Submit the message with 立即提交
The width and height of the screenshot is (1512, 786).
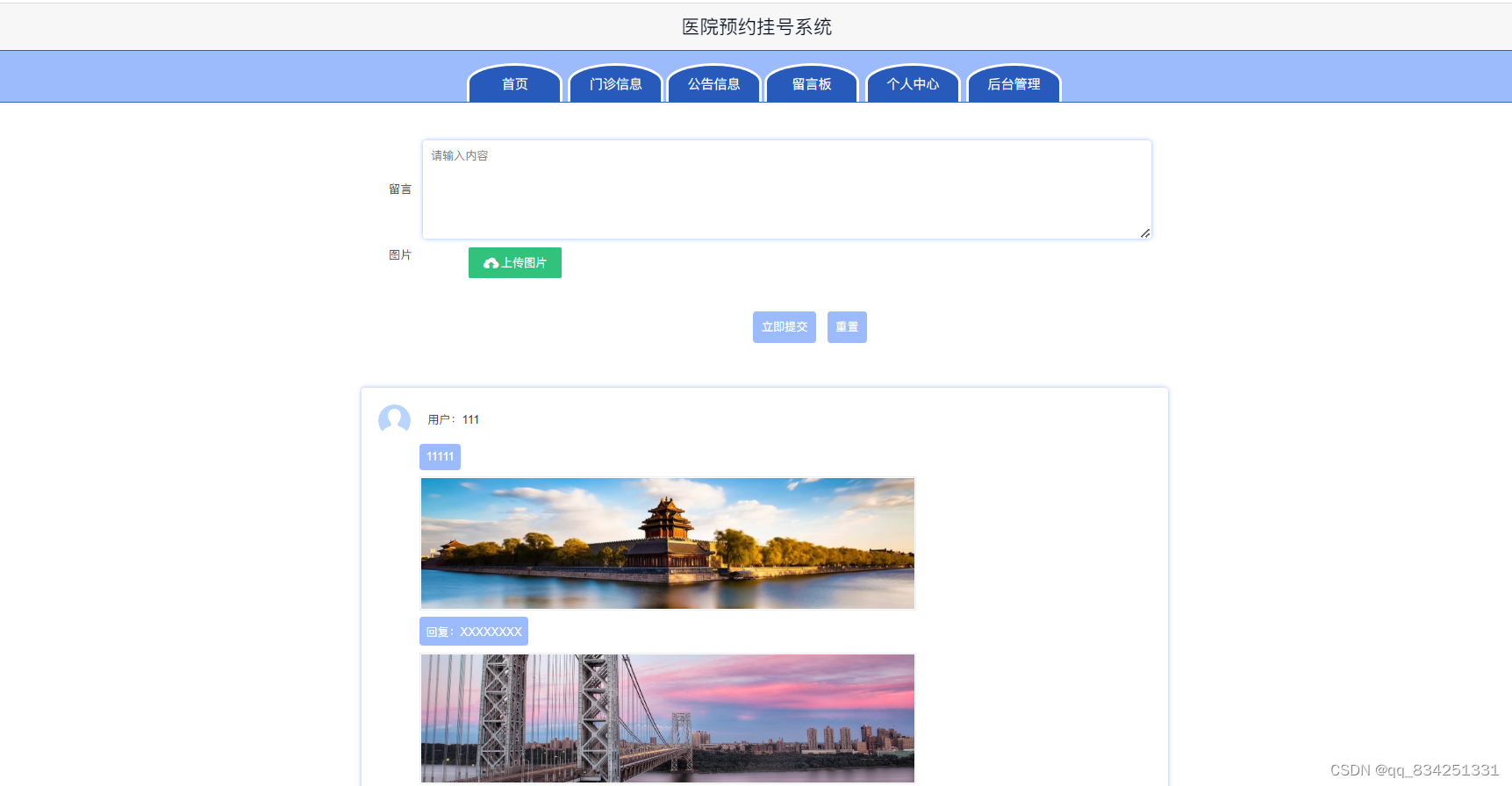point(785,327)
